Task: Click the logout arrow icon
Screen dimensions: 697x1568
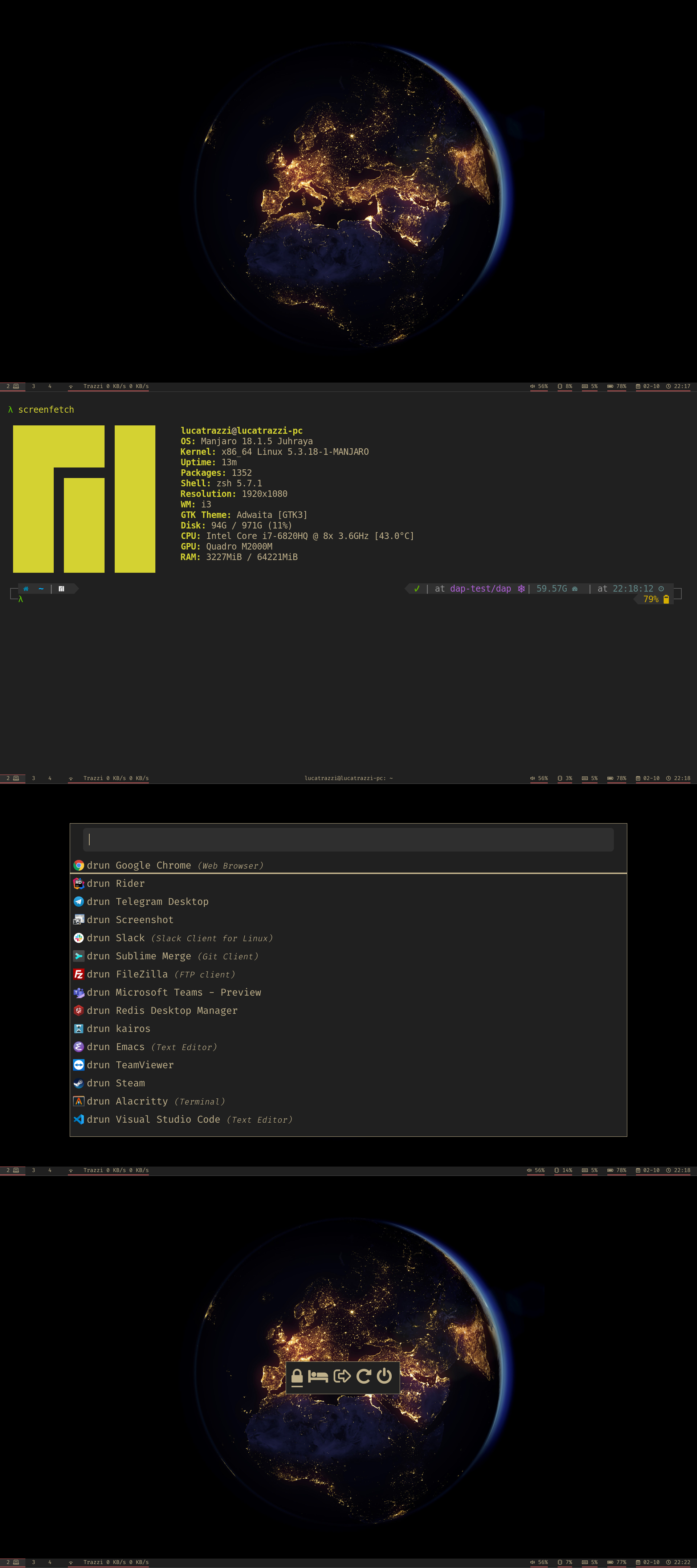Action: click(342, 1376)
